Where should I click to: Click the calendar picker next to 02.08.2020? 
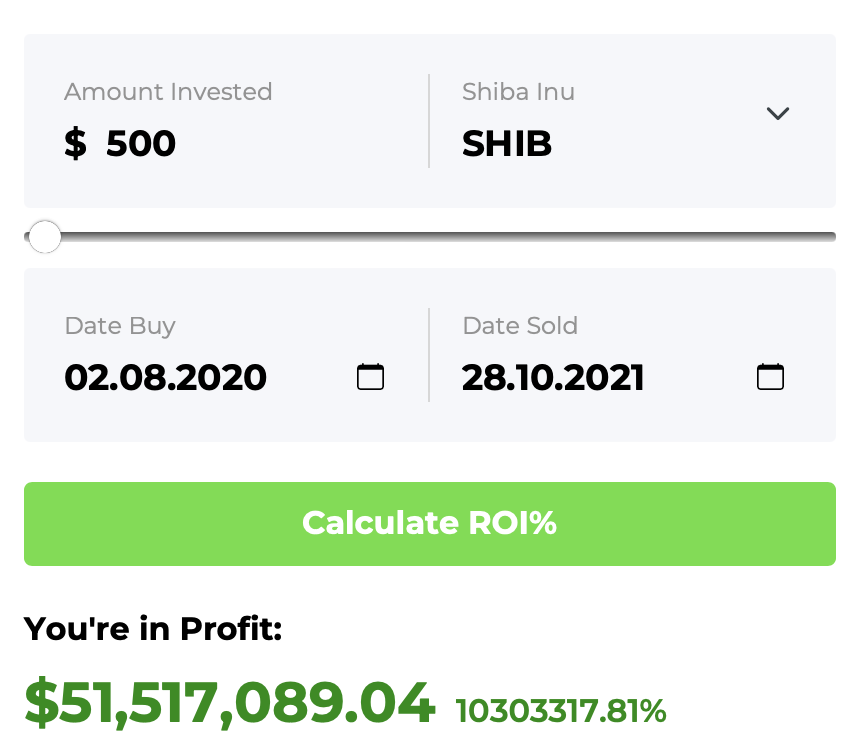[x=370, y=377]
